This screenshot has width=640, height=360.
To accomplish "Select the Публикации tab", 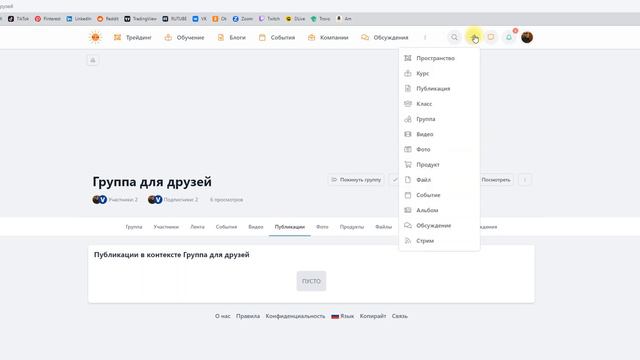I will pyautogui.click(x=290, y=227).
